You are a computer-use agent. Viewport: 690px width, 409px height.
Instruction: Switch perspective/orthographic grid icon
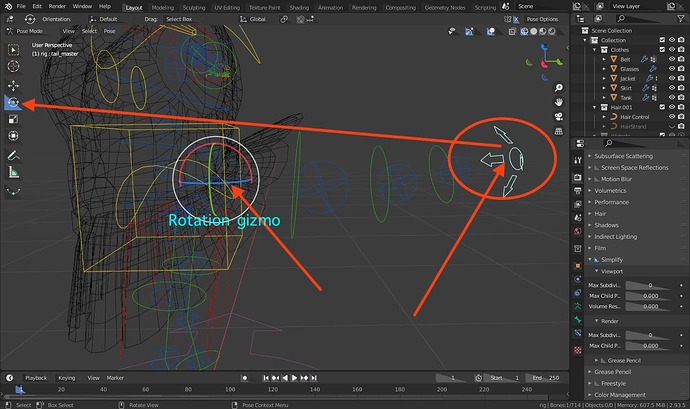(558, 131)
